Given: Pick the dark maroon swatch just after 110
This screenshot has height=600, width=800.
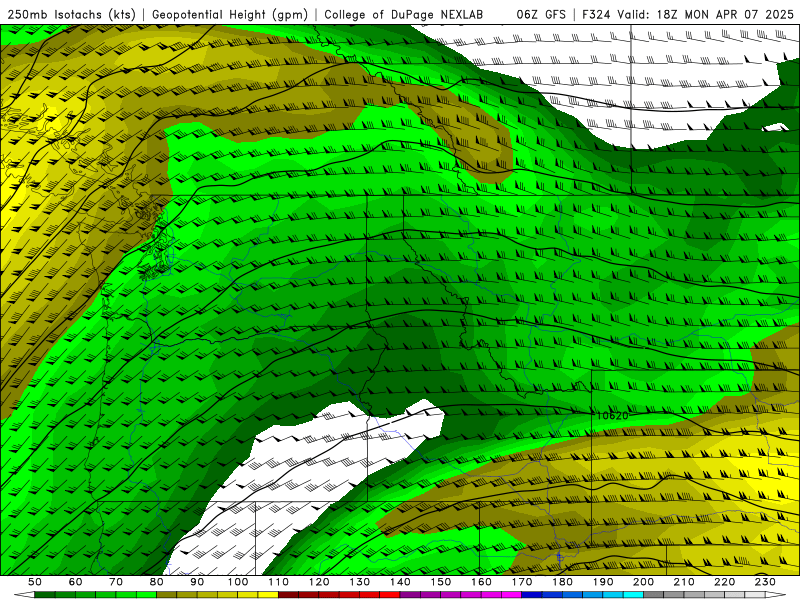Looking at the screenshot, I should [288, 595].
